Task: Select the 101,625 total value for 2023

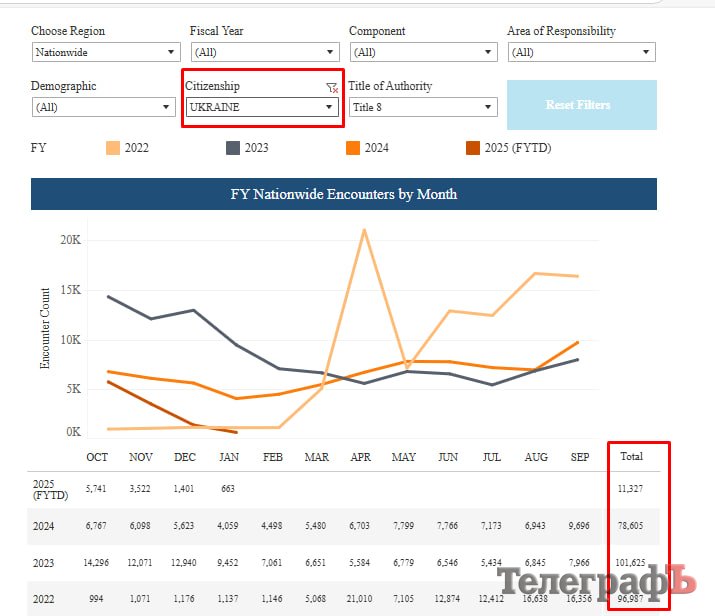Action: (x=631, y=562)
